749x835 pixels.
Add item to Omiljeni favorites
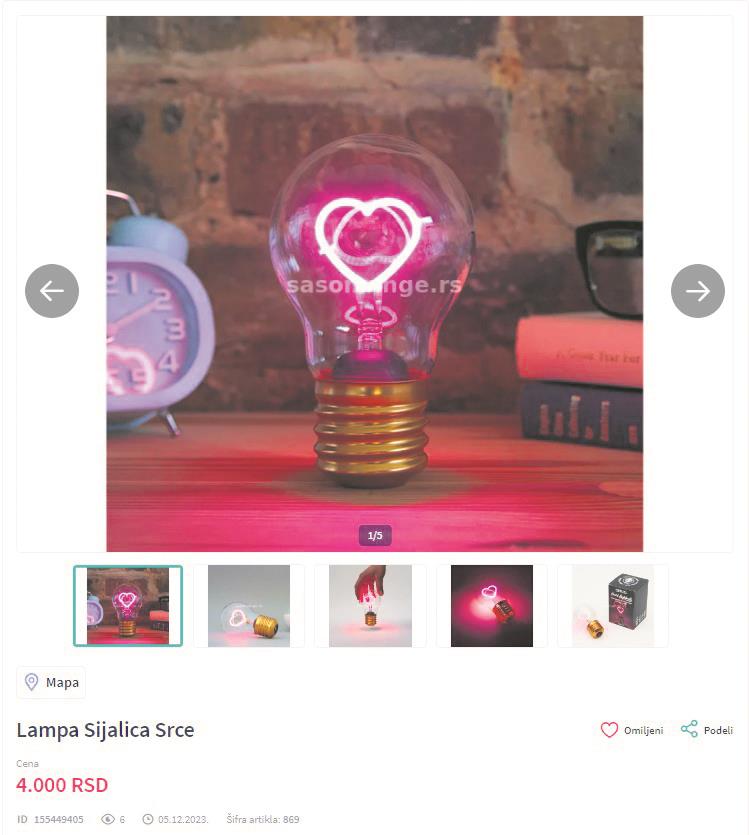coord(632,730)
